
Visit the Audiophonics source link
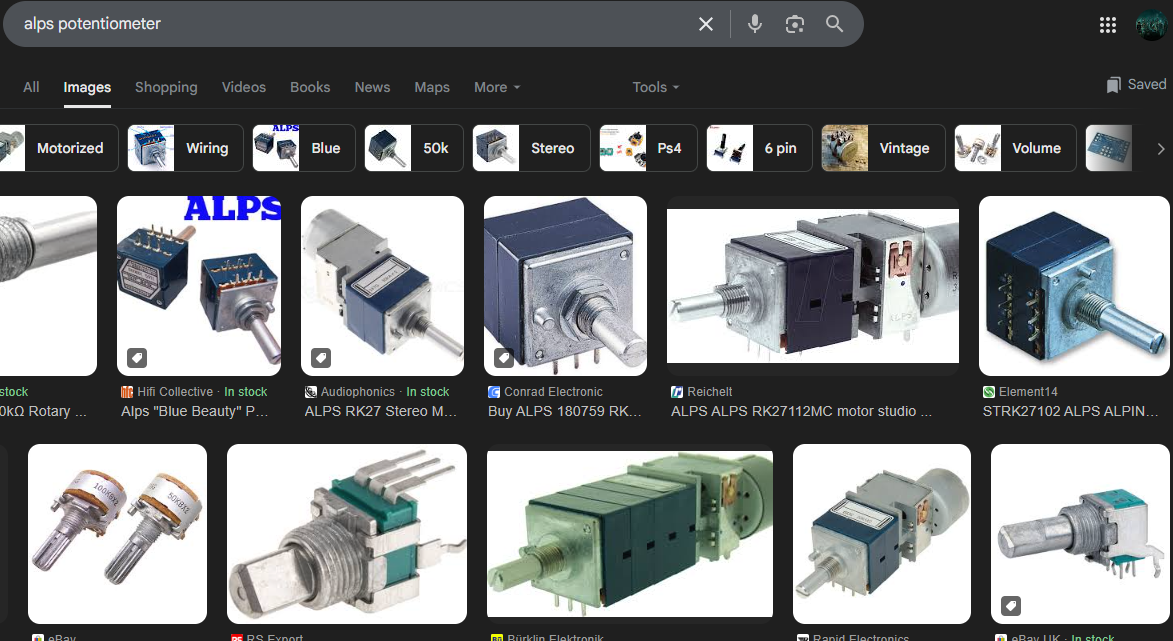(358, 392)
